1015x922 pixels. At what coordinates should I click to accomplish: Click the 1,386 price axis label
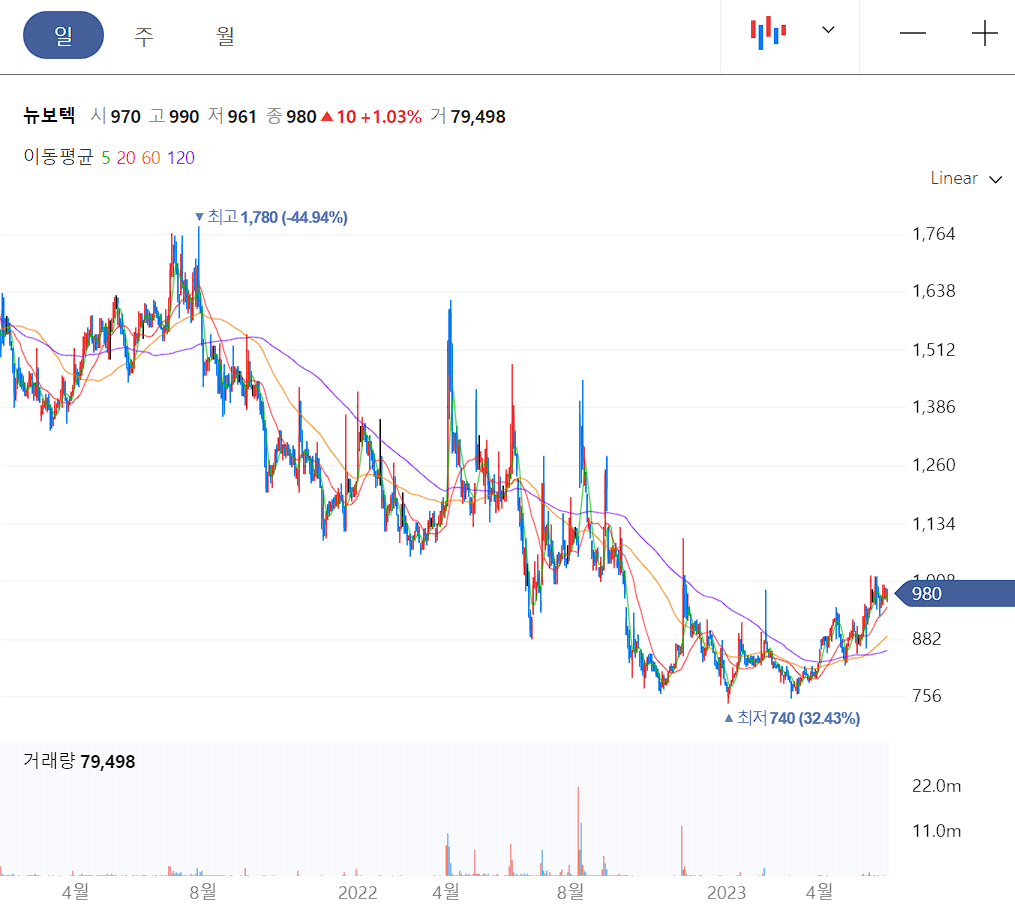click(933, 407)
